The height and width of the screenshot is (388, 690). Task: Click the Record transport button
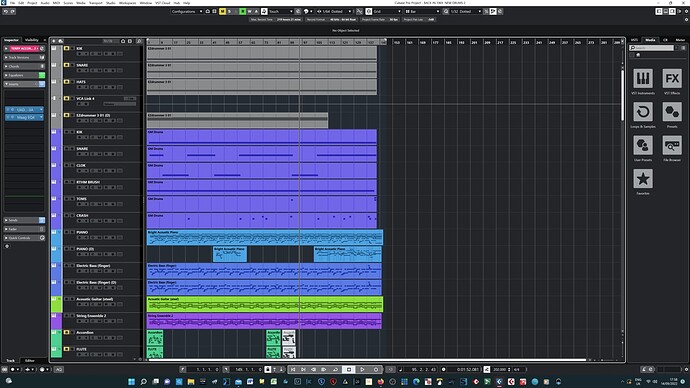point(375,370)
